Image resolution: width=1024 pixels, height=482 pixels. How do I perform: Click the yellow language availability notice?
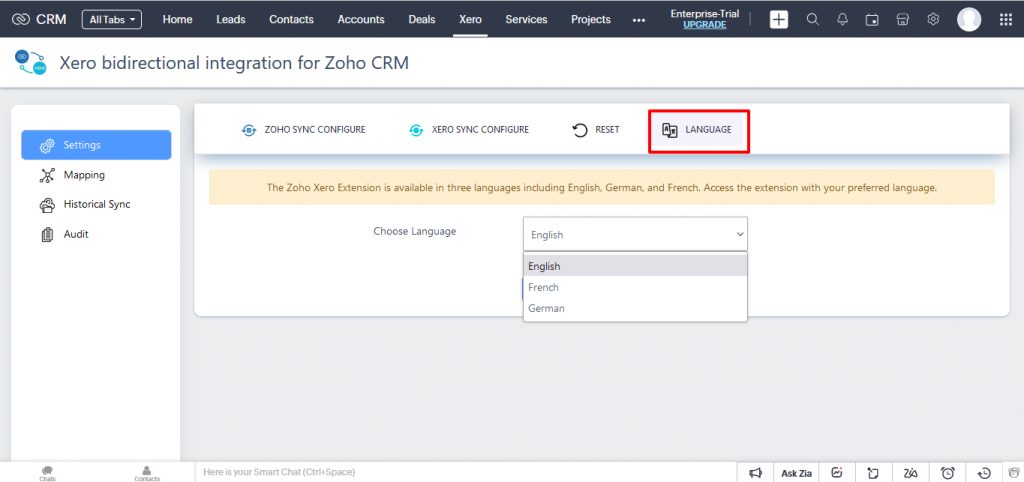coord(601,187)
